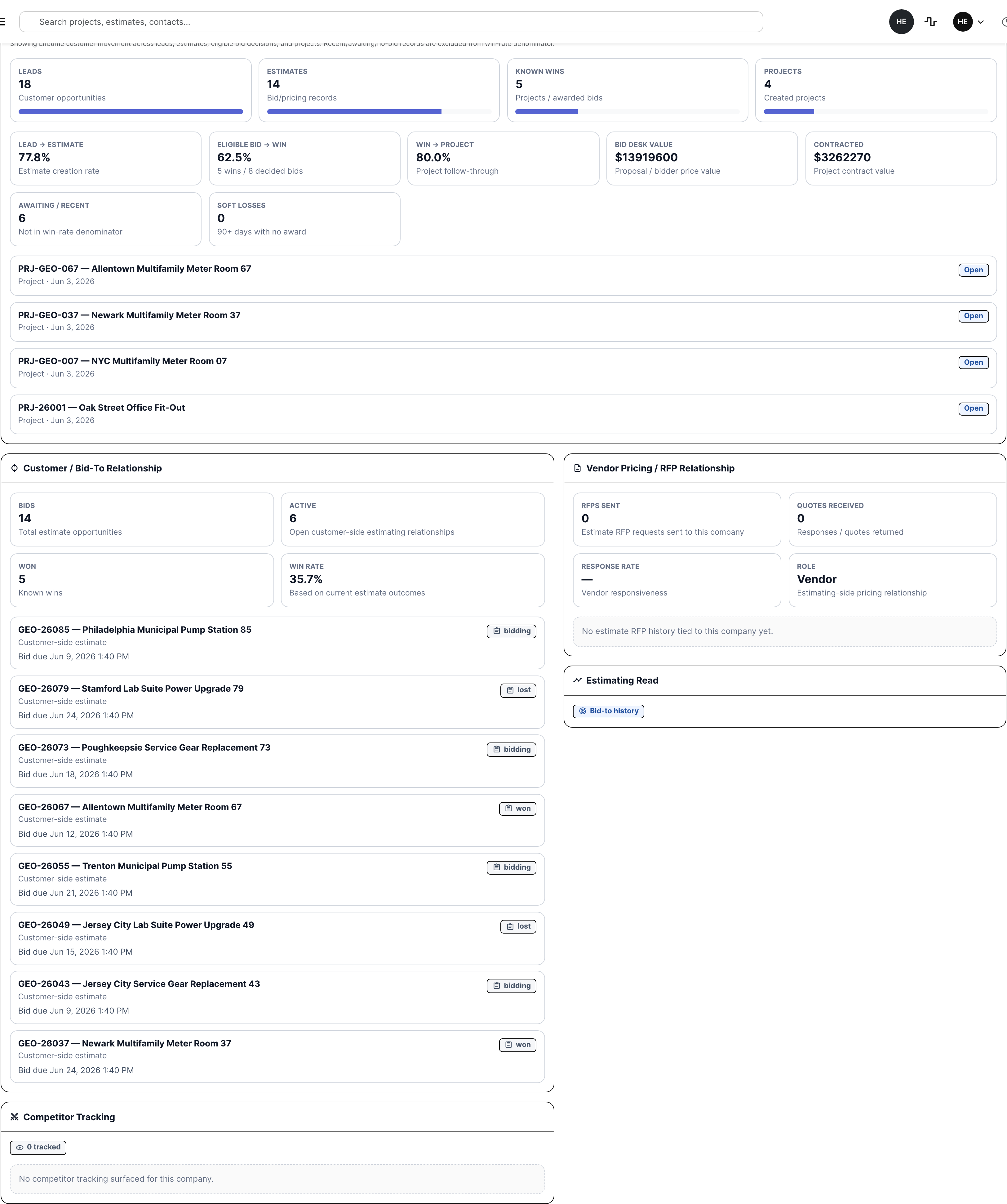Click the dark HE avatar beside search

901,22
